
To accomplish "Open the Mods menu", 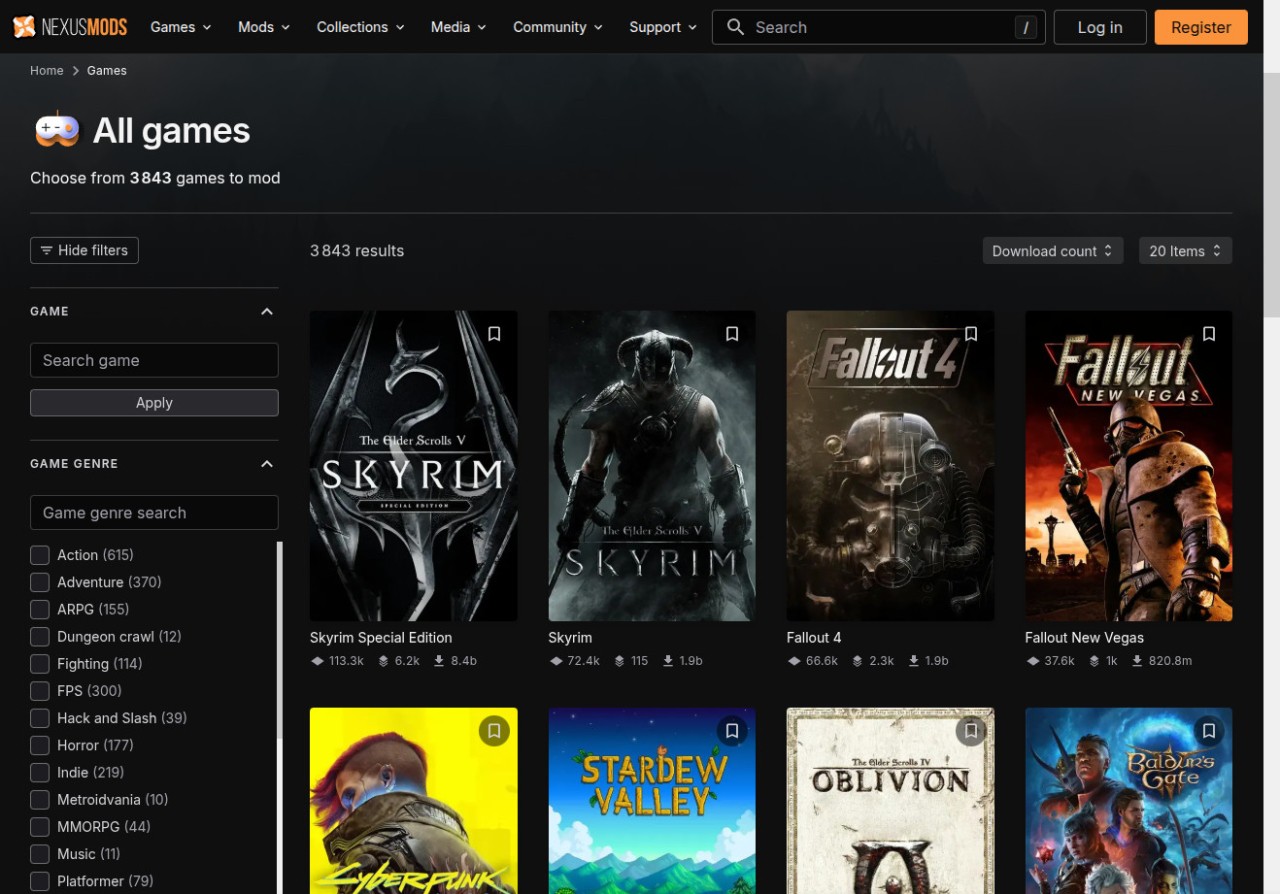I will coord(263,27).
